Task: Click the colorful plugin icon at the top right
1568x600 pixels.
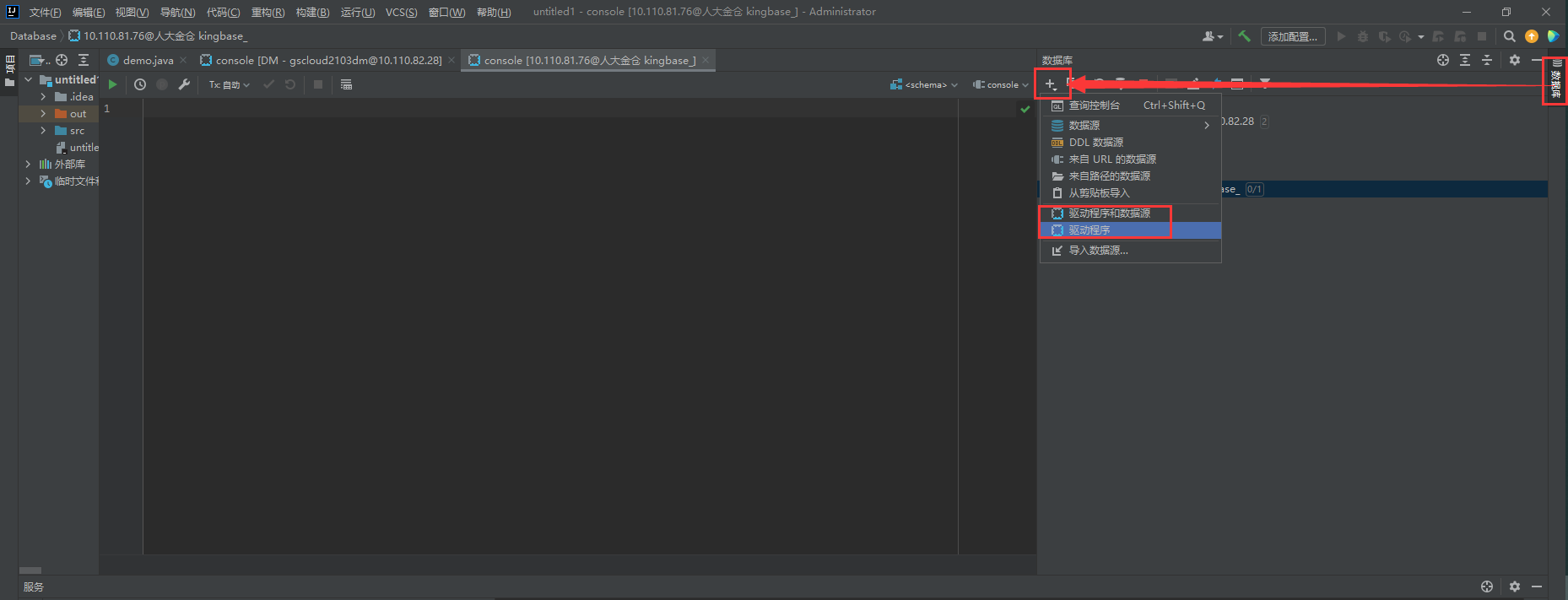Action: click(1553, 36)
